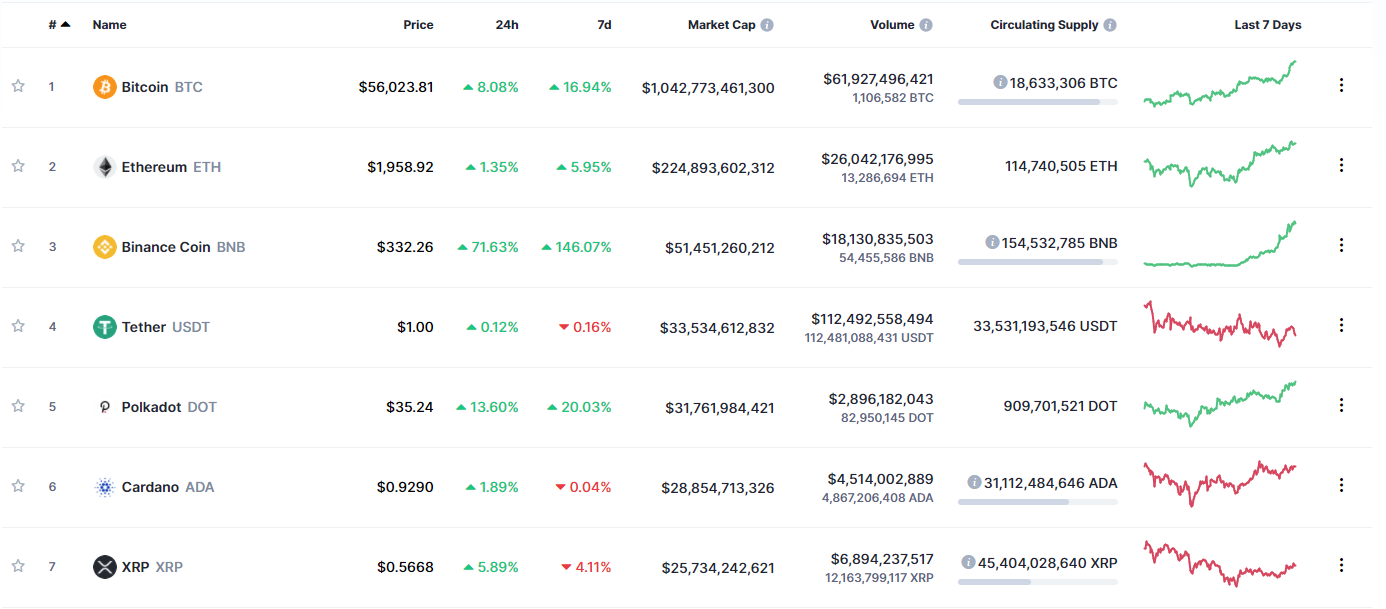The image size is (1386, 609).
Task: Toggle the XRP watchlist star
Action: tap(18, 566)
